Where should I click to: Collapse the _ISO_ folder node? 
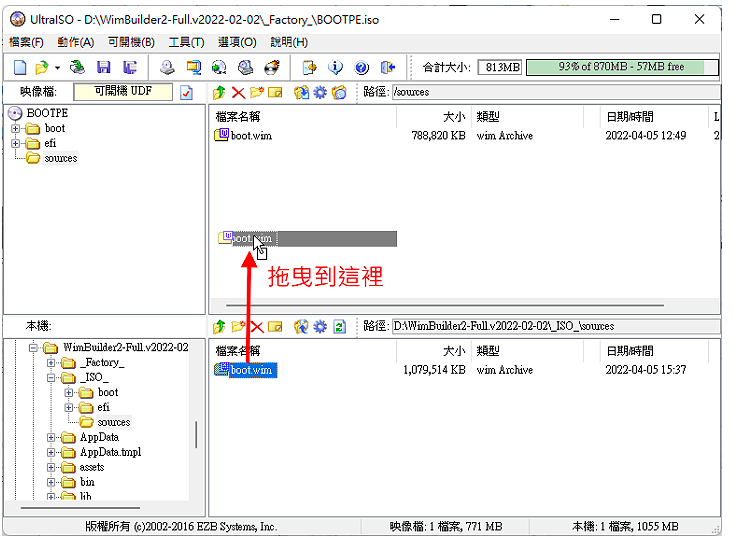pyautogui.click(x=51, y=378)
